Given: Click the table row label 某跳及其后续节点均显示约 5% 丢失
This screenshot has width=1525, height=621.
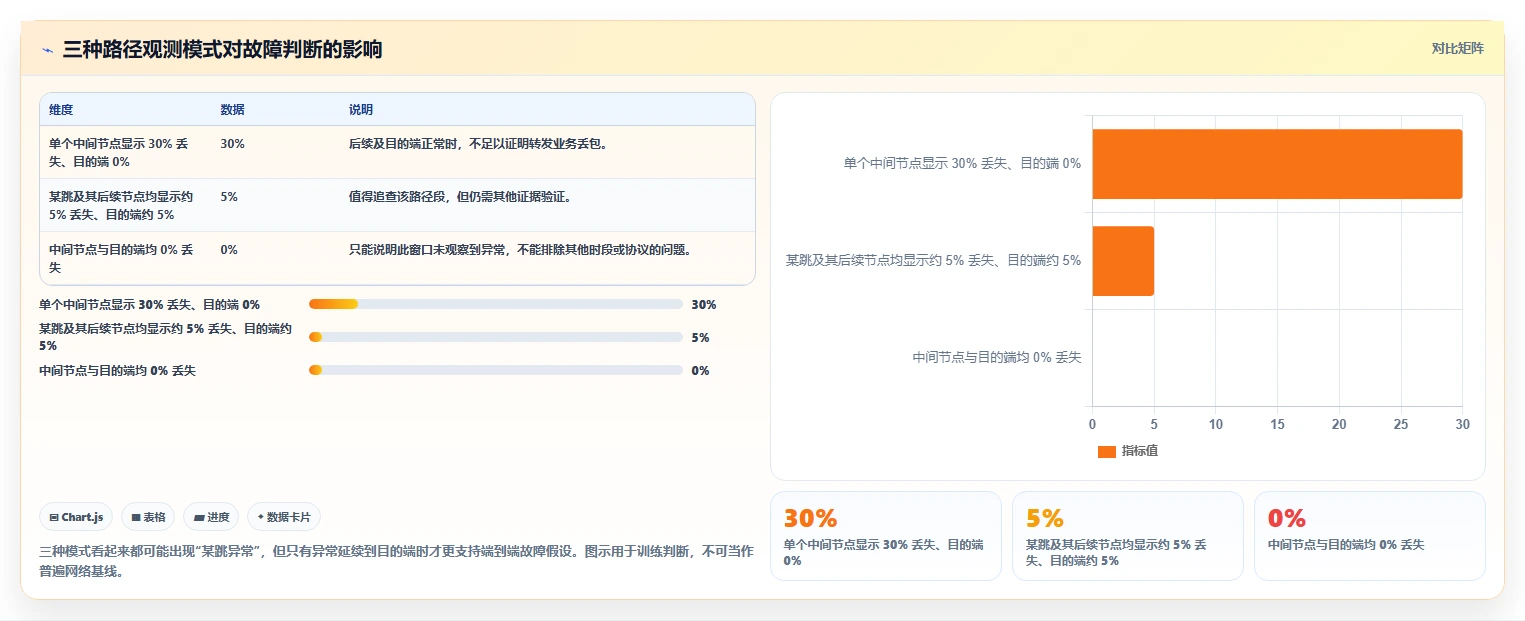Looking at the screenshot, I should [121, 205].
